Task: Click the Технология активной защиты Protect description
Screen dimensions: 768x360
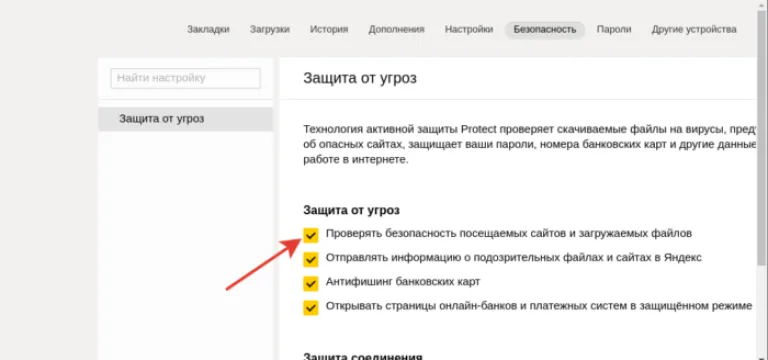Action: coord(528,144)
